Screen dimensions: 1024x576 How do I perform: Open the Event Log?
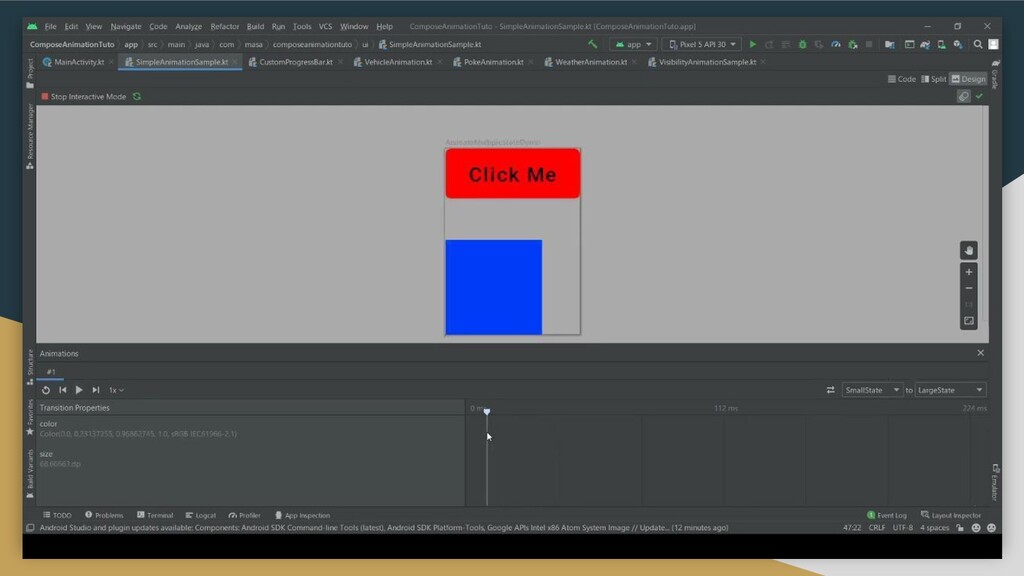point(887,515)
